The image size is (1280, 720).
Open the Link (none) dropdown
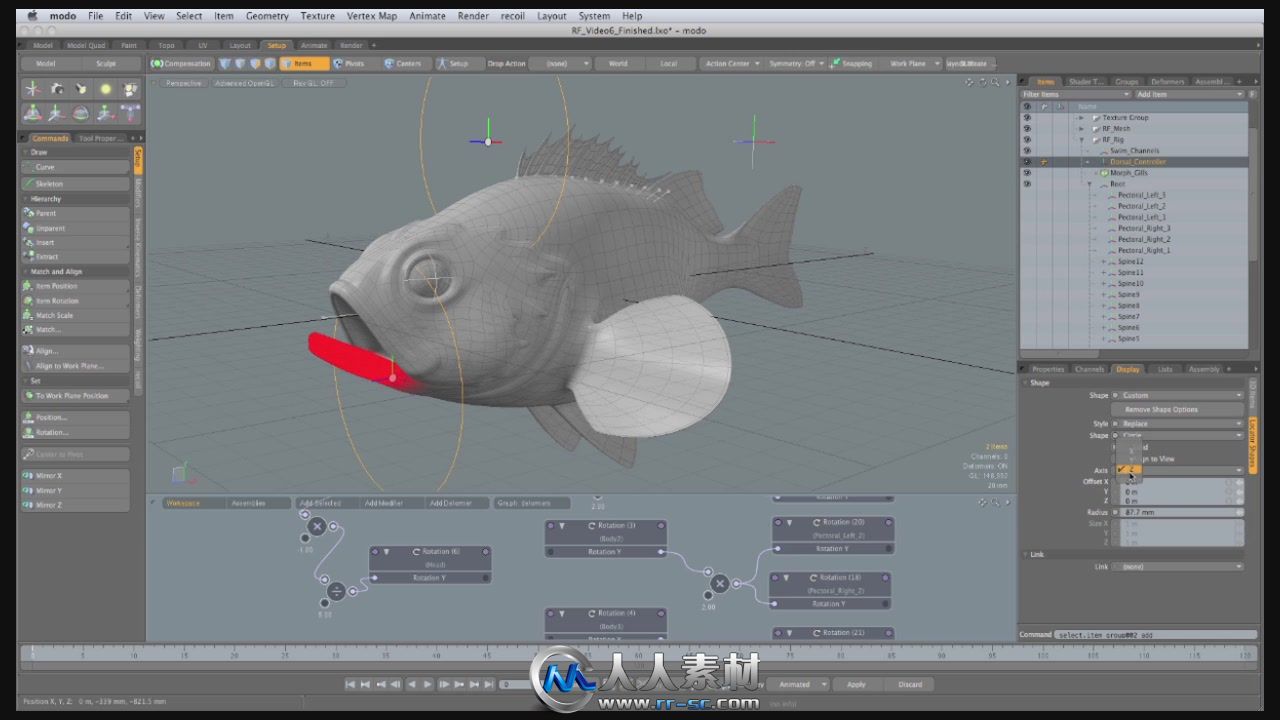coord(1178,566)
